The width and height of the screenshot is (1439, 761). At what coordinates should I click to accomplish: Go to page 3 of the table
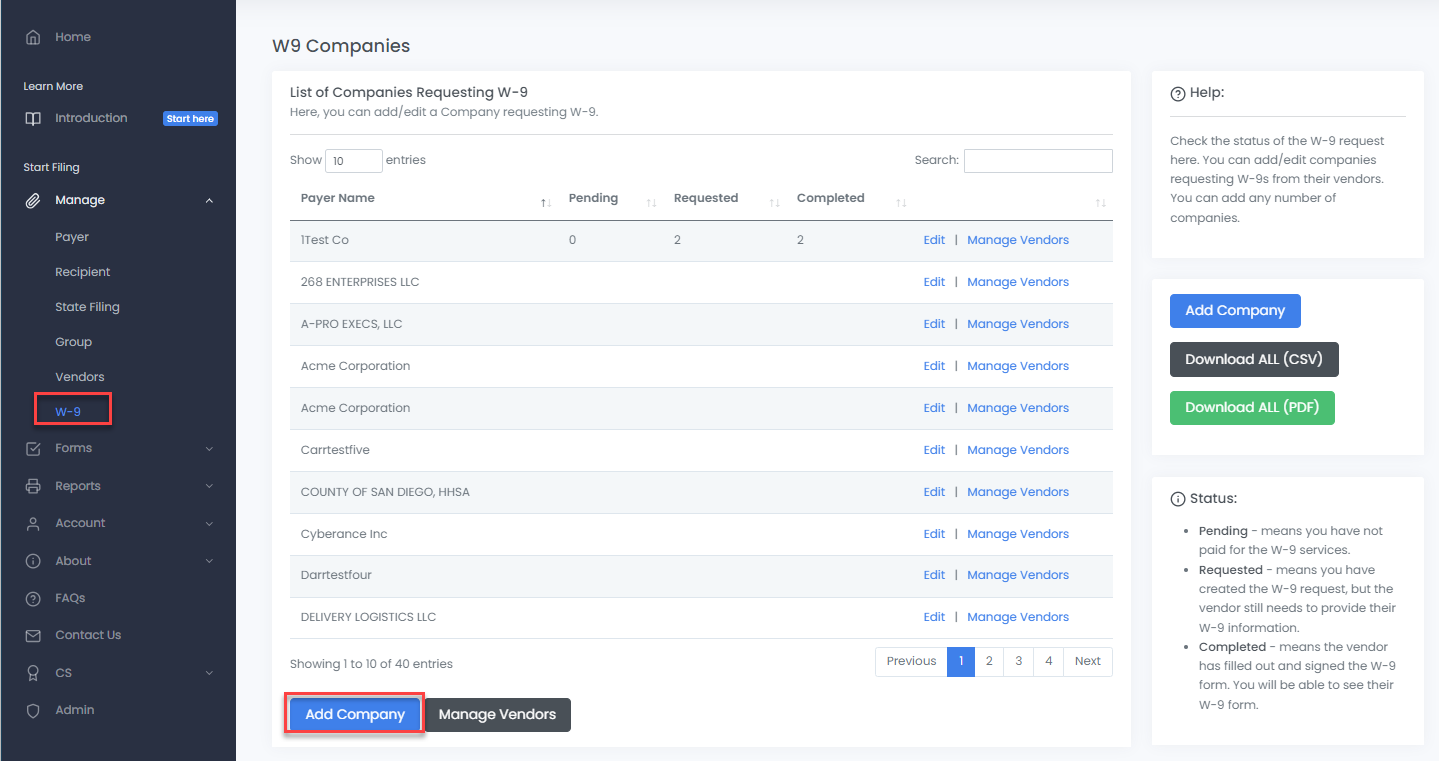click(x=1018, y=661)
